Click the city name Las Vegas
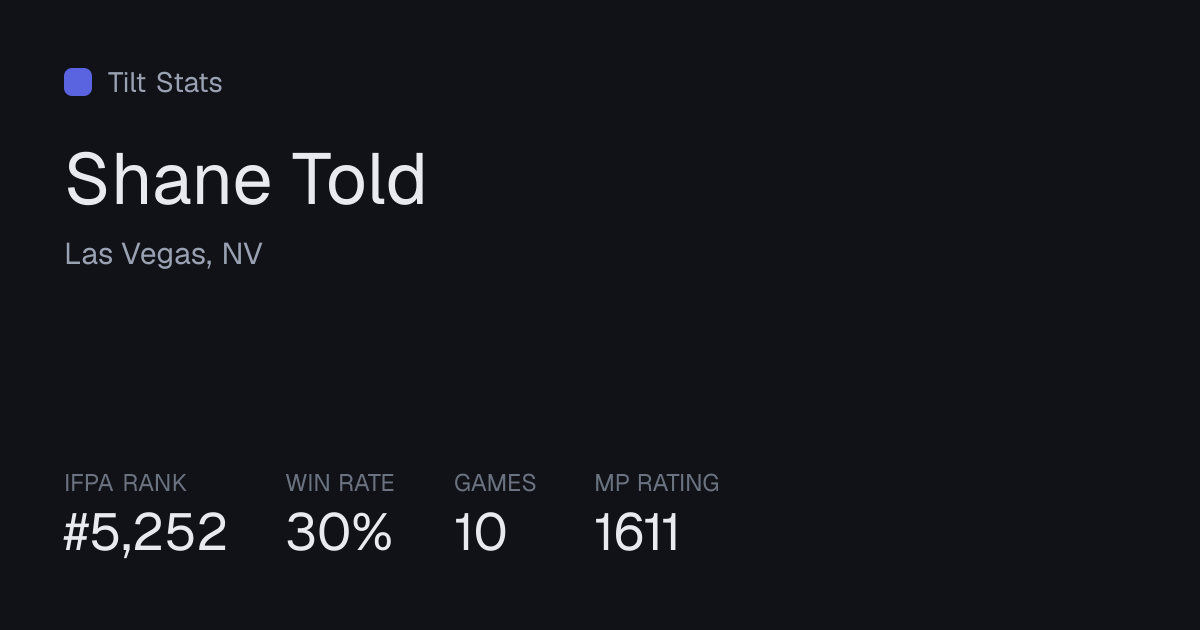This screenshot has height=630, width=1200. 135,254
